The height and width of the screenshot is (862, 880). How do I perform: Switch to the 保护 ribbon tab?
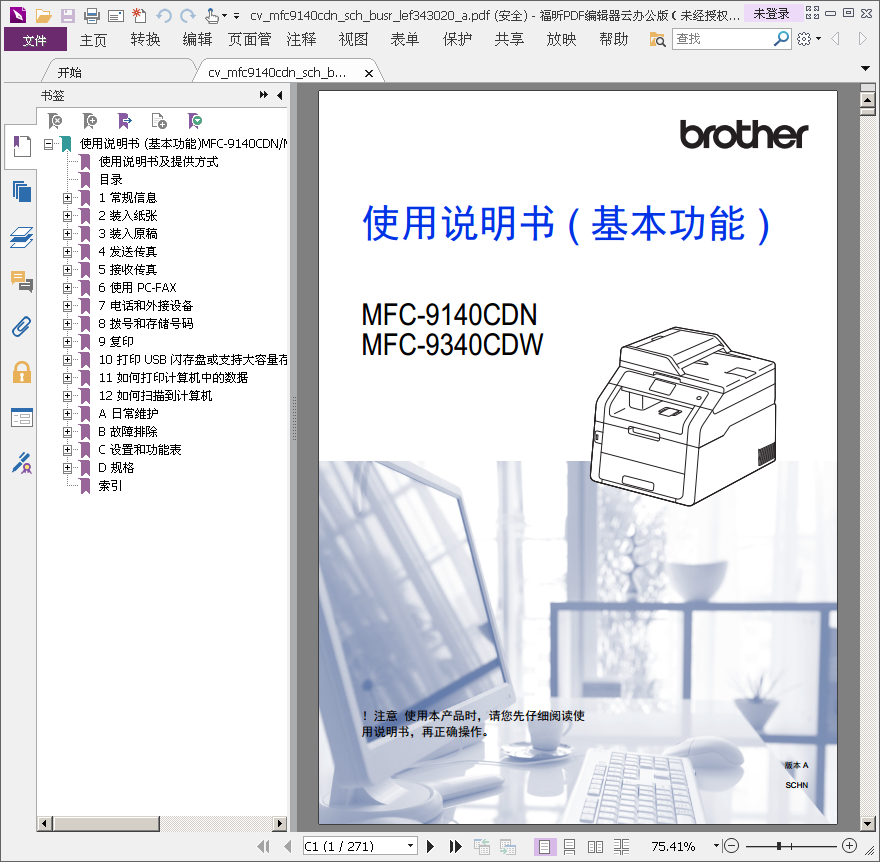pos(457,39)
